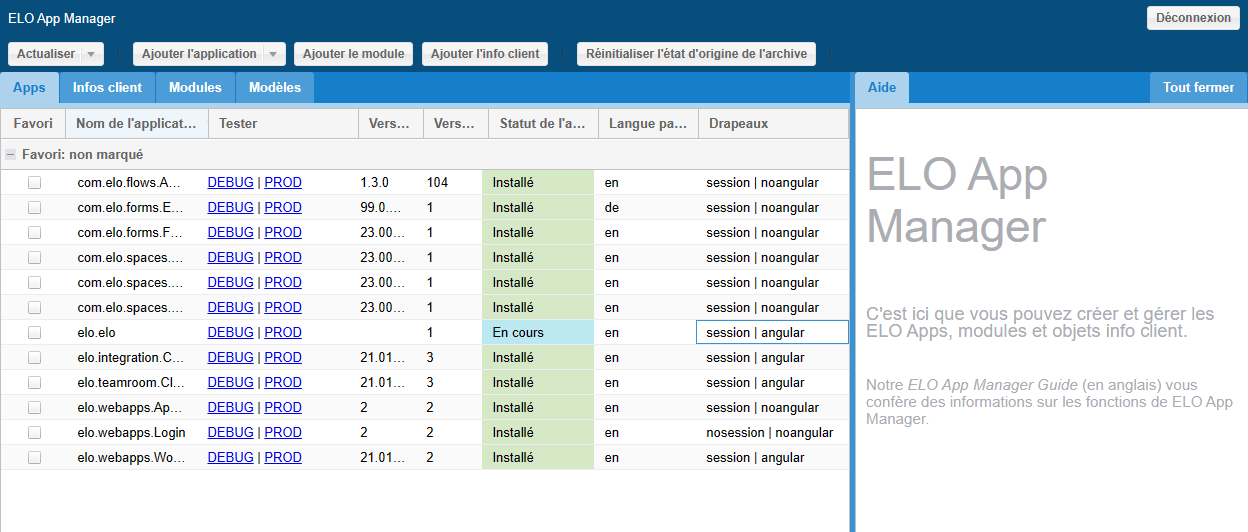Check favorite box for elo.webapps.Login

click(x=35, y=433)
